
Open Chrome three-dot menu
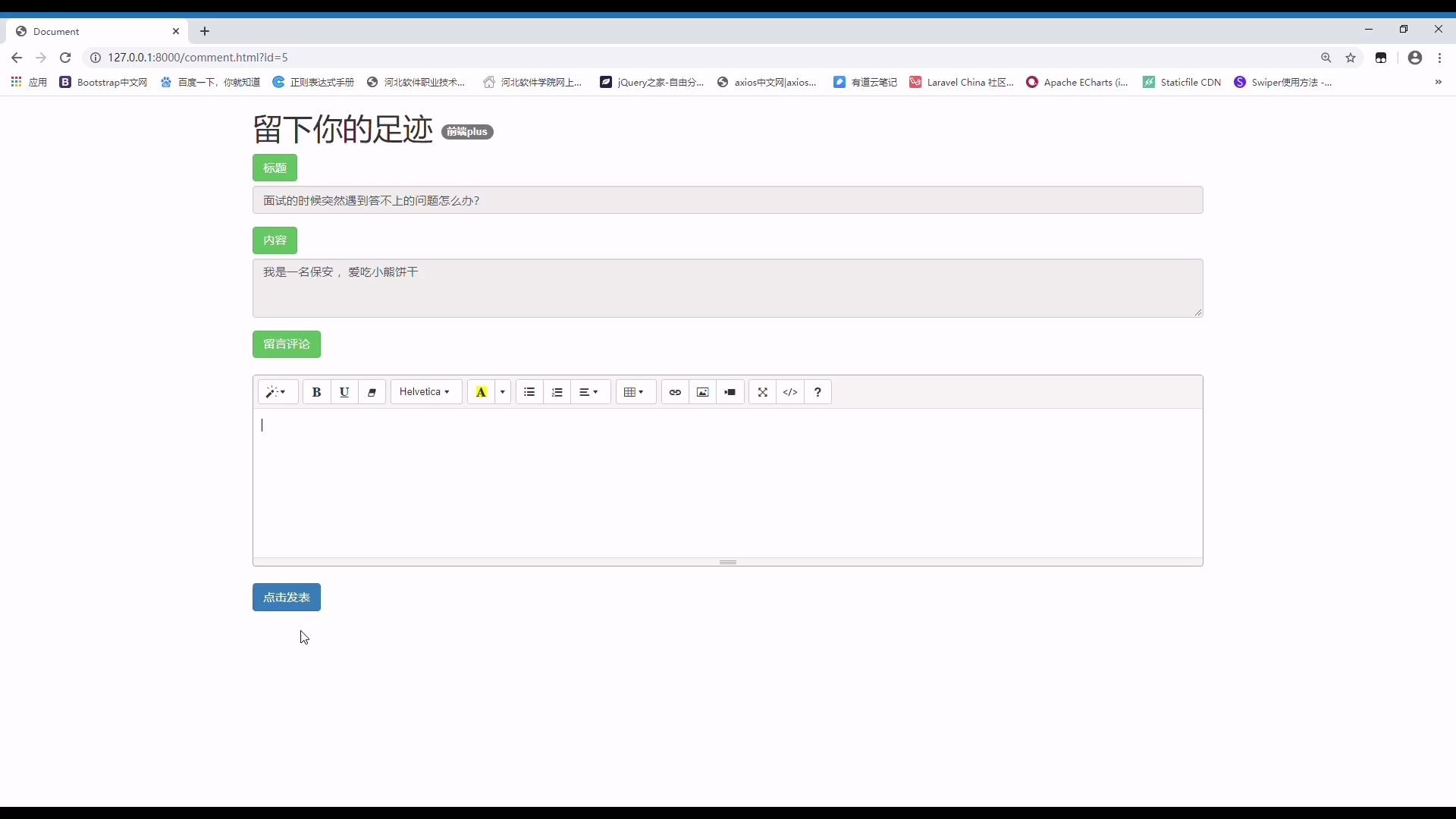(1440, 58)
